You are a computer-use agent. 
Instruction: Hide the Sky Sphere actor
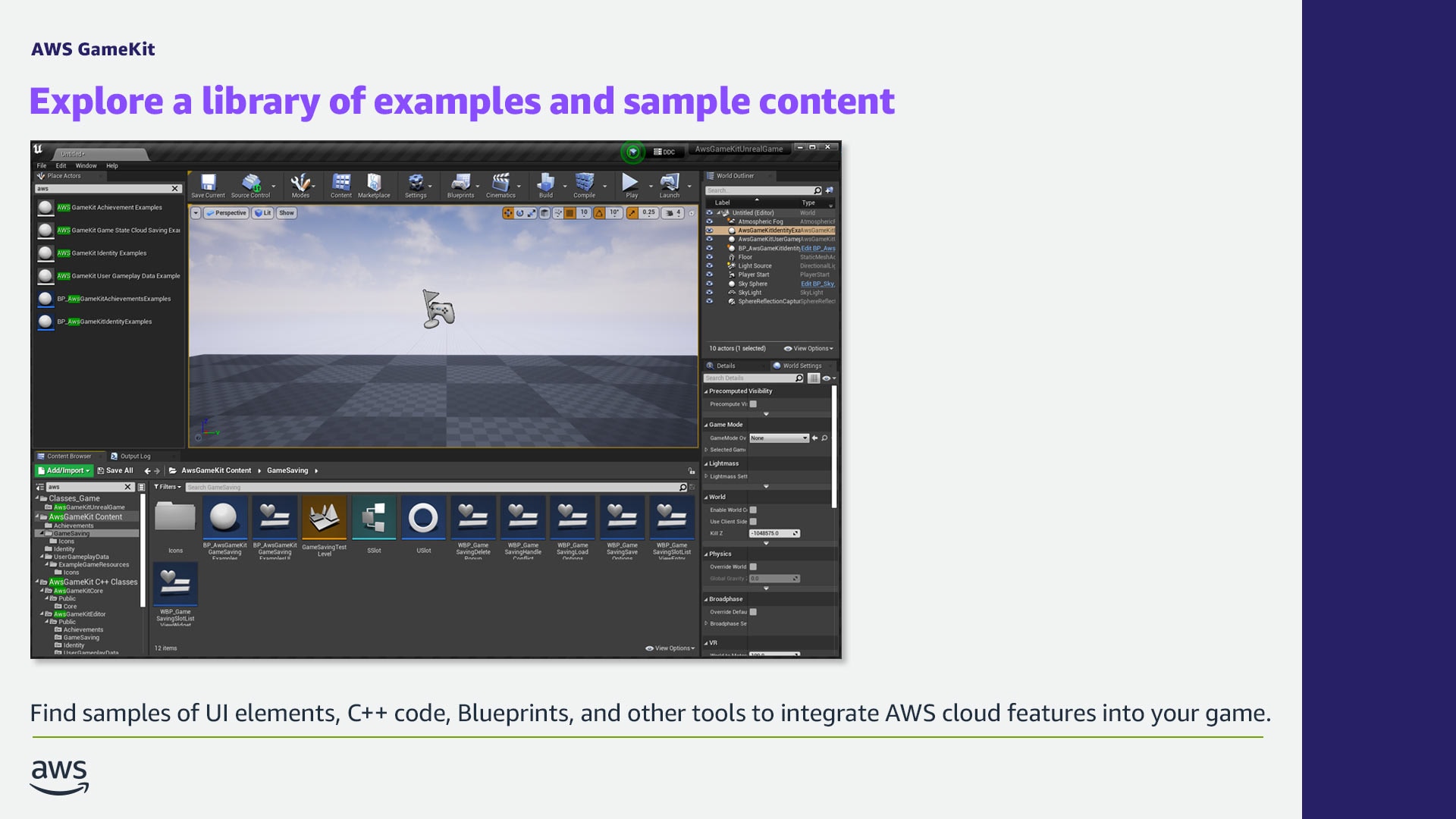coord(710,283)
